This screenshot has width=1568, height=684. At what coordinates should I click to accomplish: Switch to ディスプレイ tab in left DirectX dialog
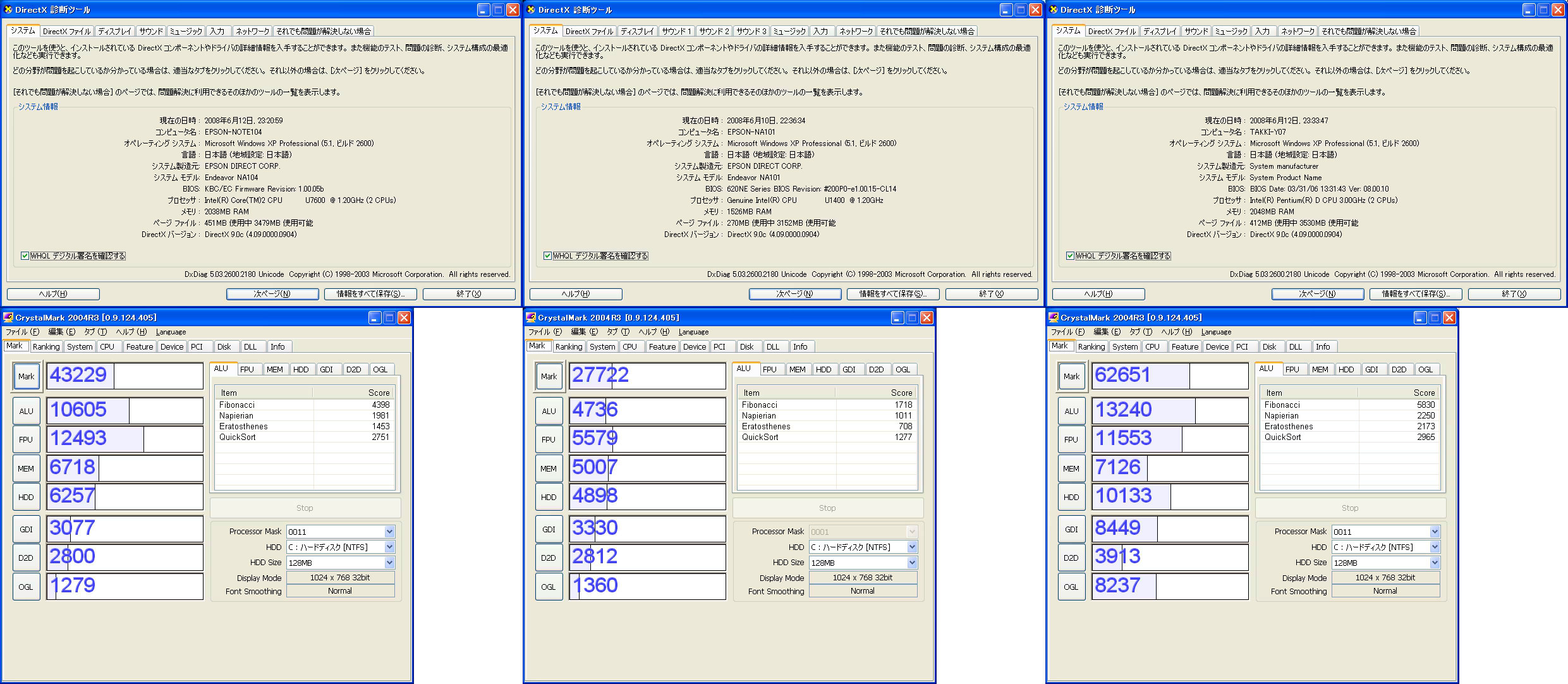[x=114, y=31]
